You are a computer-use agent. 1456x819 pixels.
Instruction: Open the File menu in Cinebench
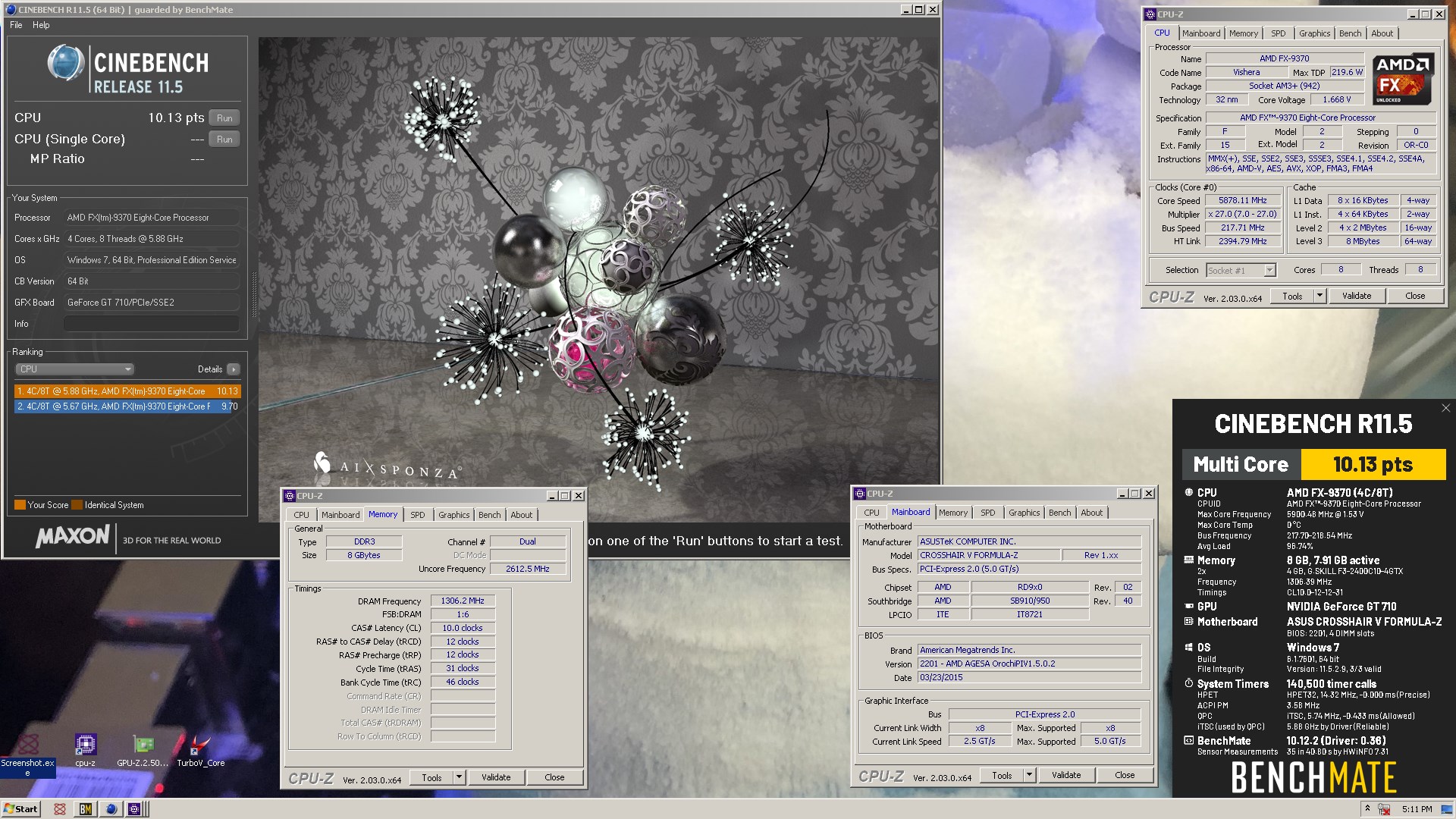(x=16, y=25)
